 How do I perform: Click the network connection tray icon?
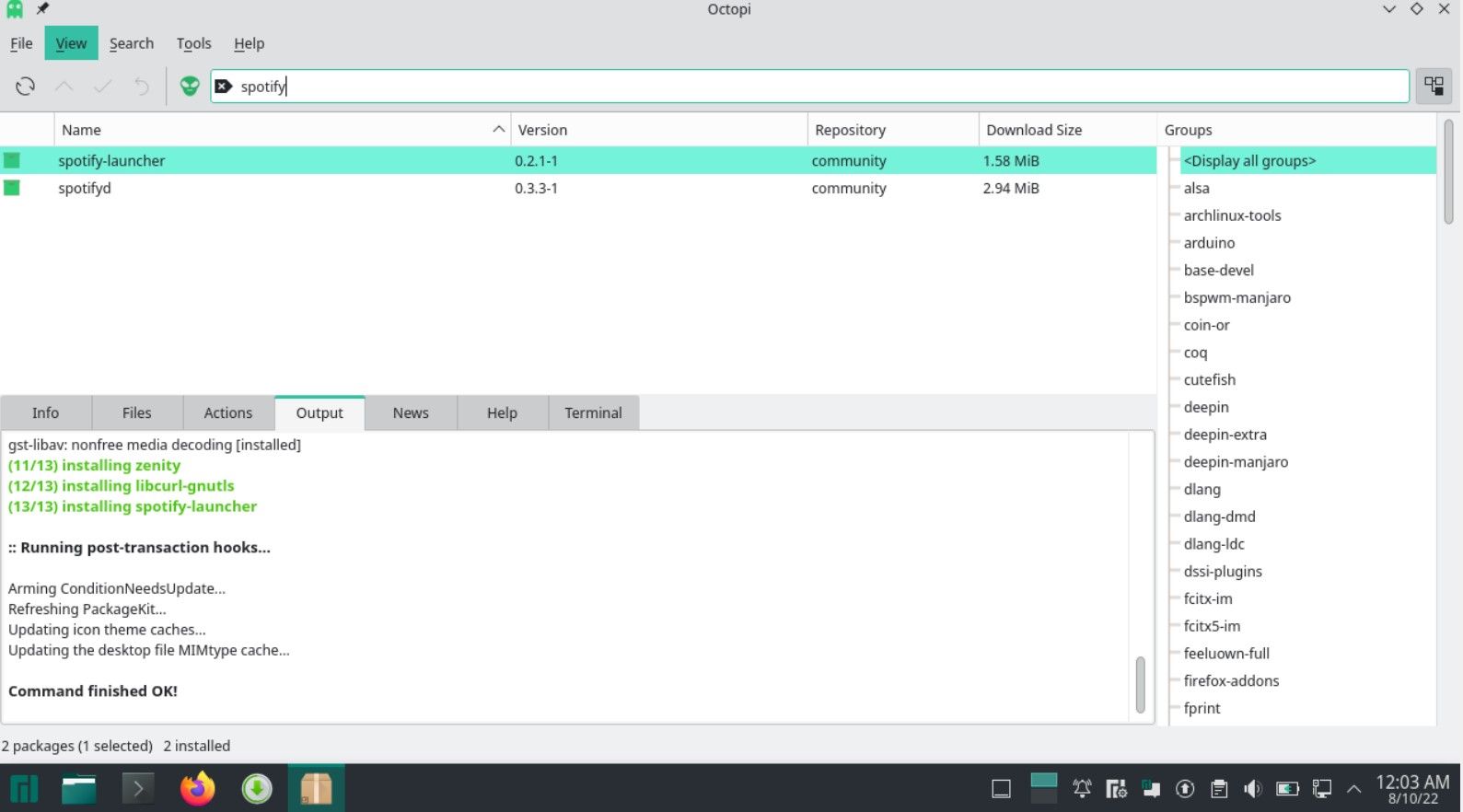coord(1322,789)
